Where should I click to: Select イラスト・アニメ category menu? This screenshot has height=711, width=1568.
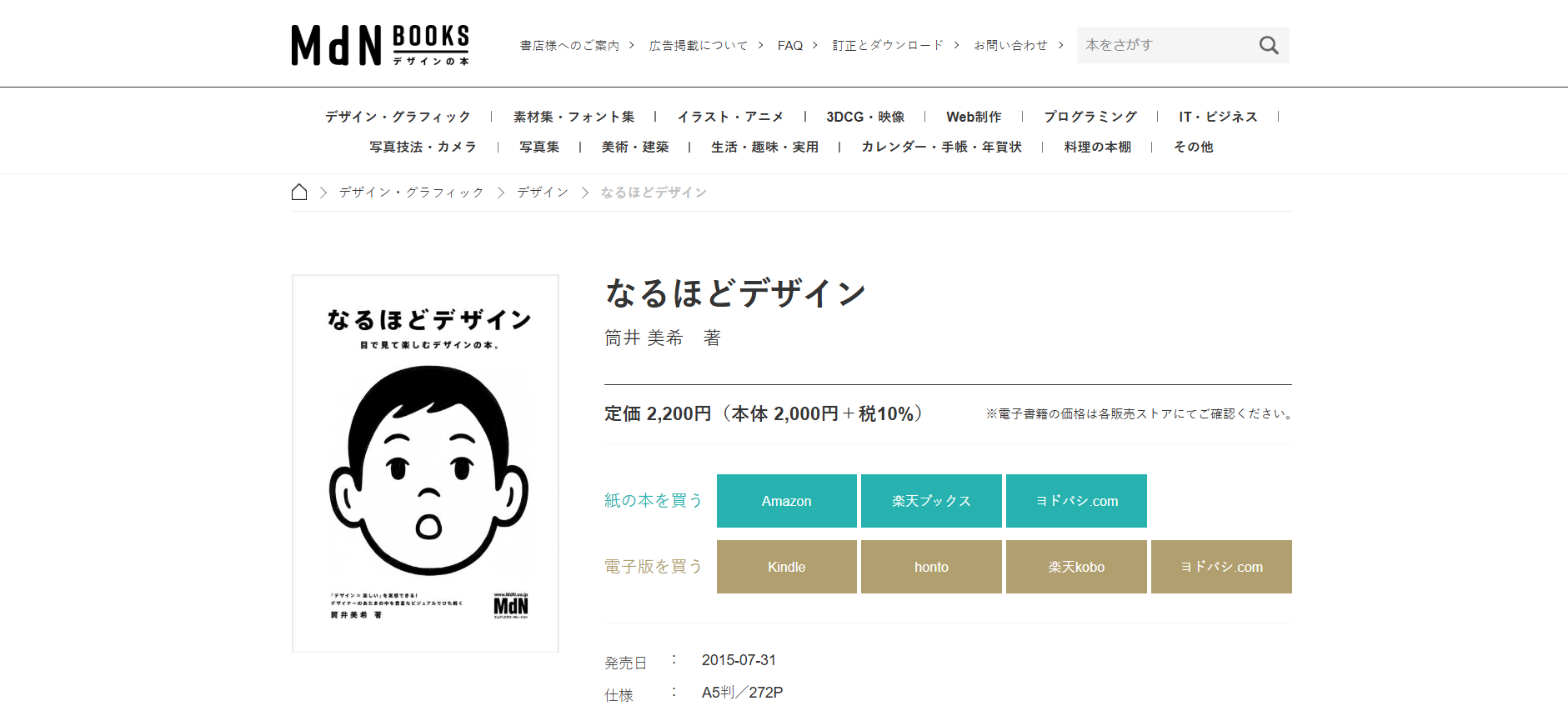pyautogui.click(x=730, y=117)
